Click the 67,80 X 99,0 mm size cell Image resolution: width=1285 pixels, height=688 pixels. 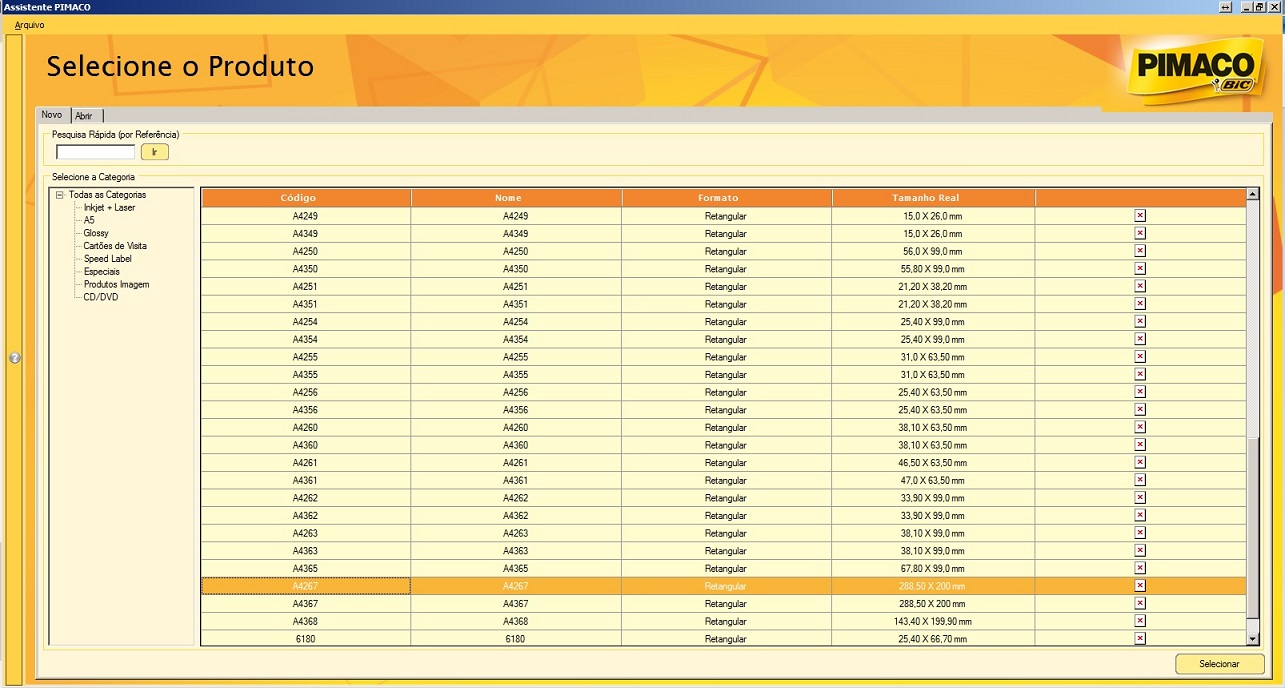[x=933, y=568]
